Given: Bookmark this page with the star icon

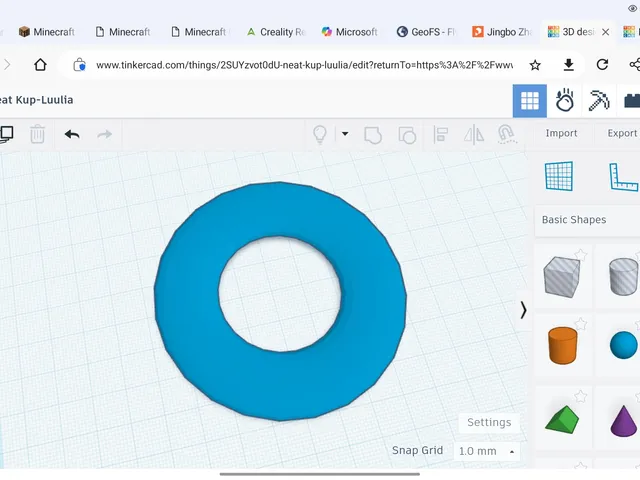Looking at the screenshot, I should (535, 65).
